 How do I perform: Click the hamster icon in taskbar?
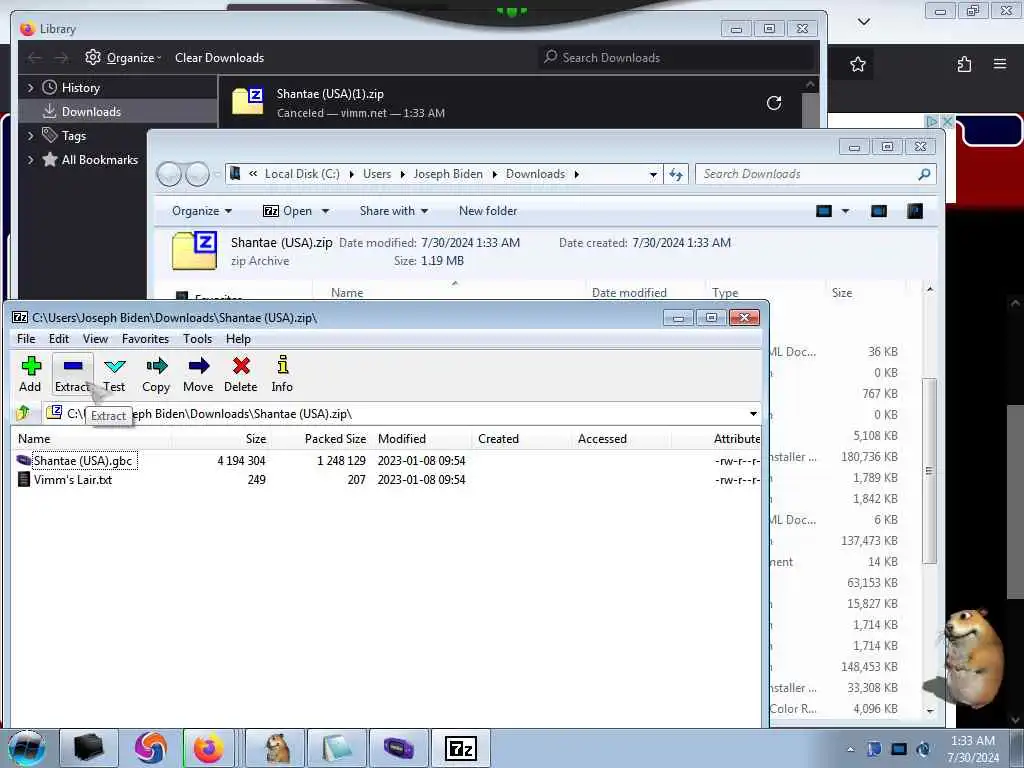[277, 748]
